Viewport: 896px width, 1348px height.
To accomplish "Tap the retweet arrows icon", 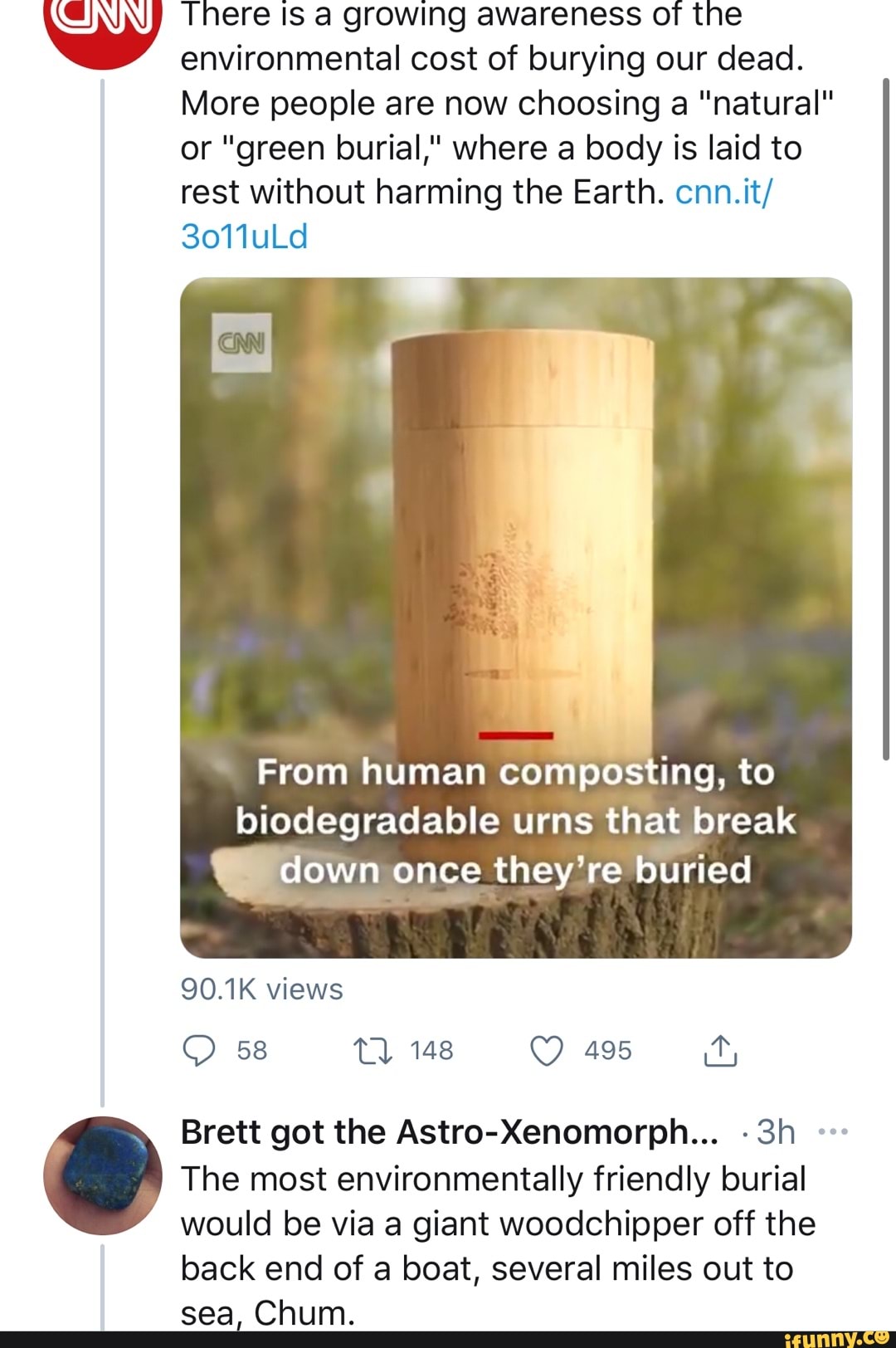I will (373, 1051).
